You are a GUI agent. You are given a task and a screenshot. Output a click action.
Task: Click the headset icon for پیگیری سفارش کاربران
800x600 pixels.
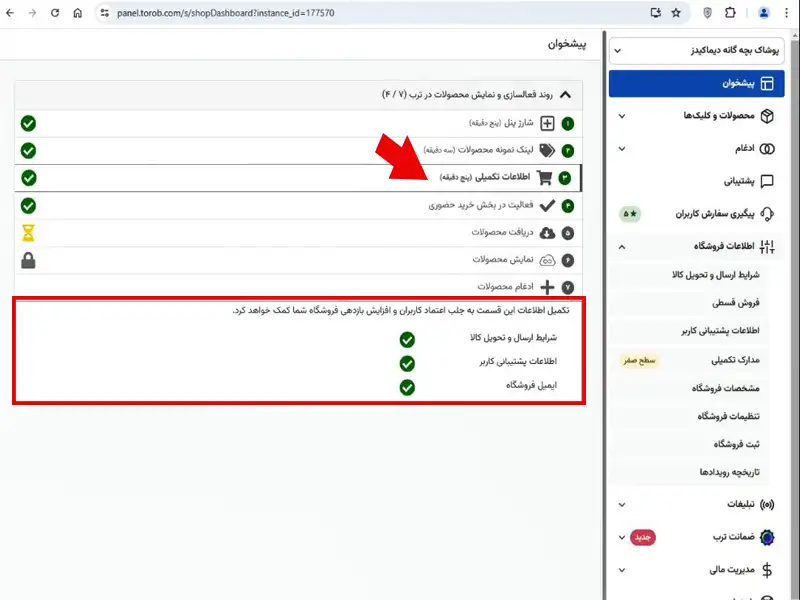[767, 214]
